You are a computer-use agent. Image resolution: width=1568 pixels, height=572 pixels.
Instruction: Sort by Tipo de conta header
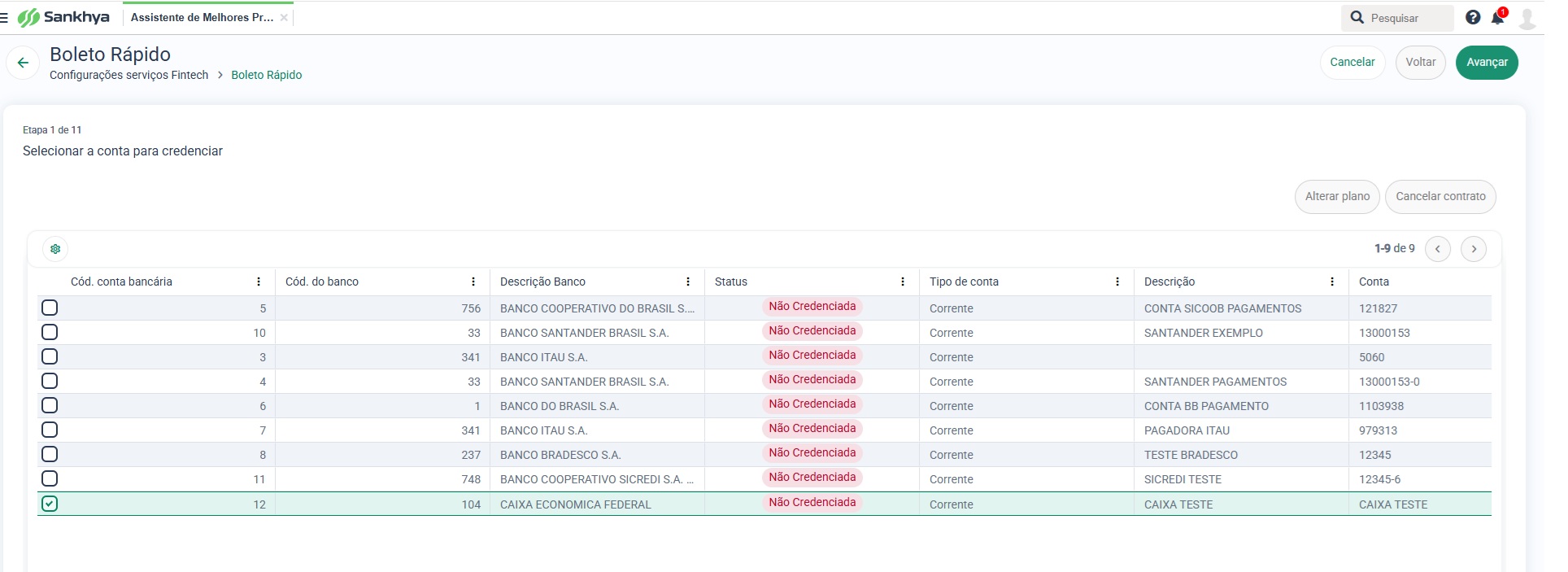click(x=964, y=282)
